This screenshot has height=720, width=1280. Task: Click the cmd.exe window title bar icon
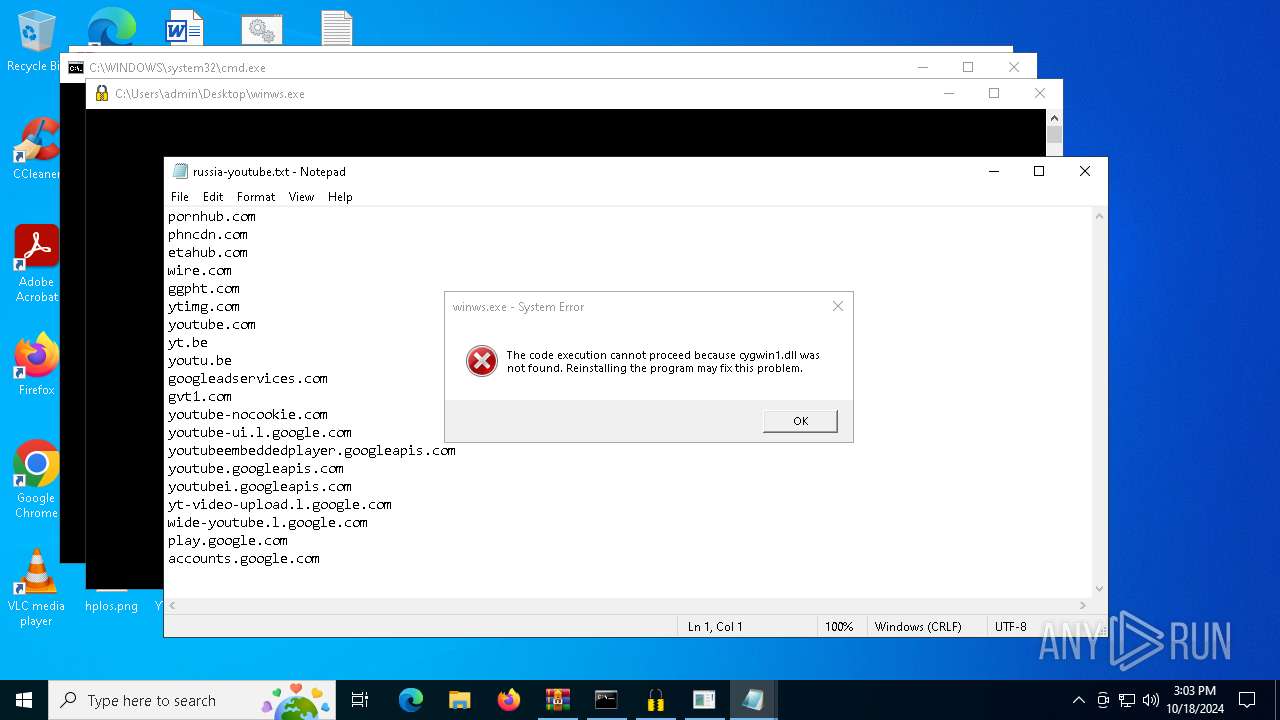(76, 68)
